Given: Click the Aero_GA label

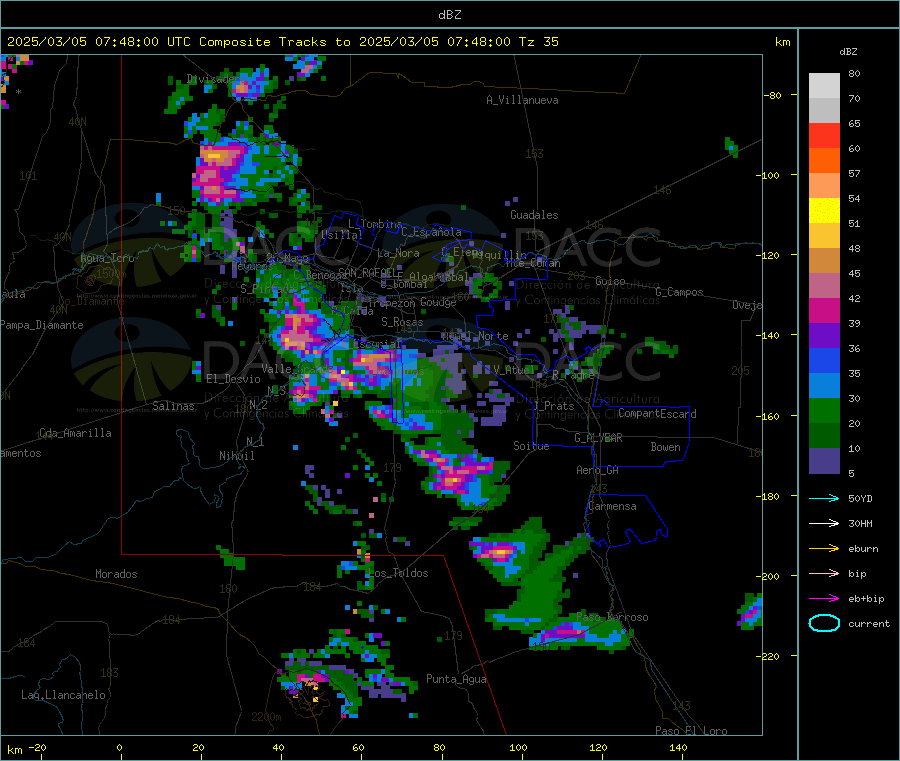Looking at the screenshot, I should pyautogui.click(x=597, y=470).
